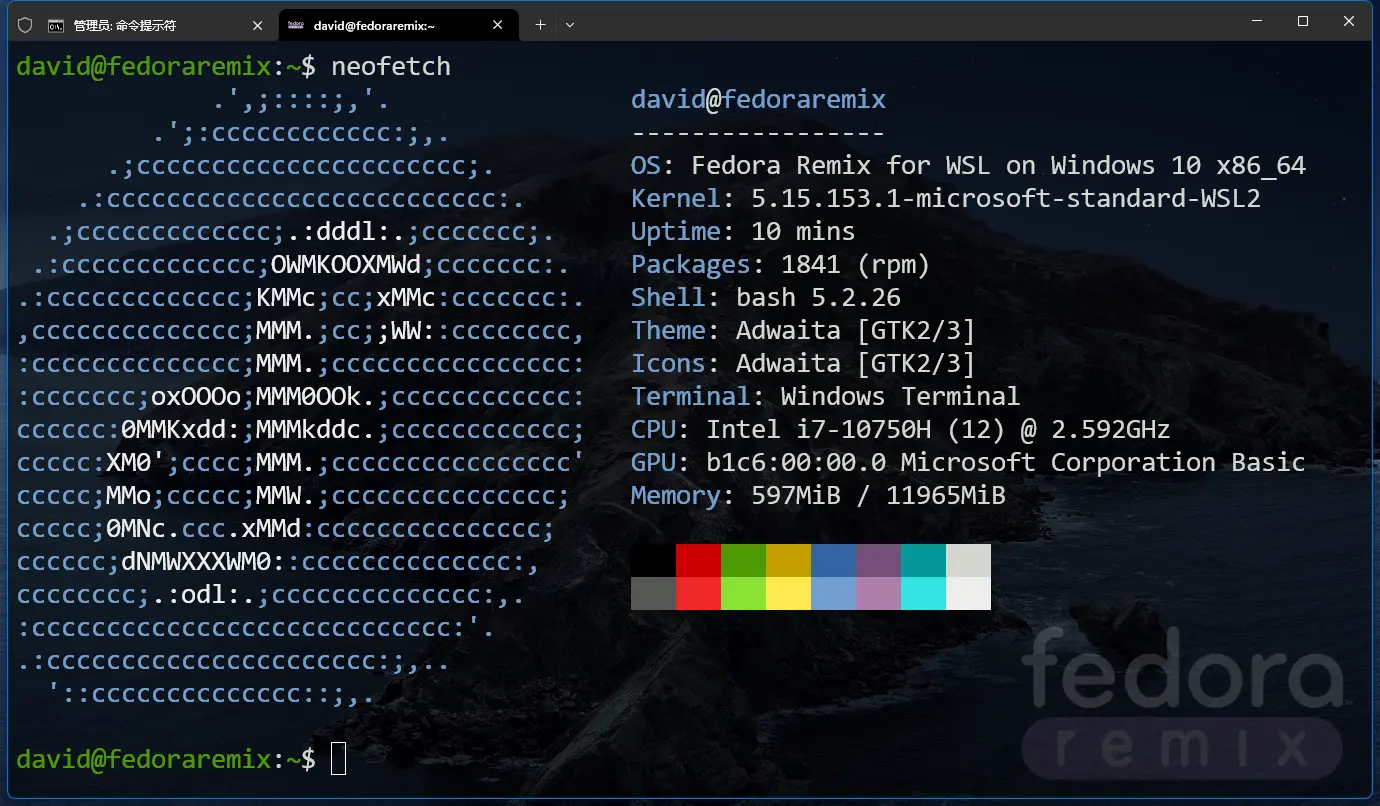Click the Theme line 'Adwaita [GTK2/3]'
1380x806 pixels.
855,330
